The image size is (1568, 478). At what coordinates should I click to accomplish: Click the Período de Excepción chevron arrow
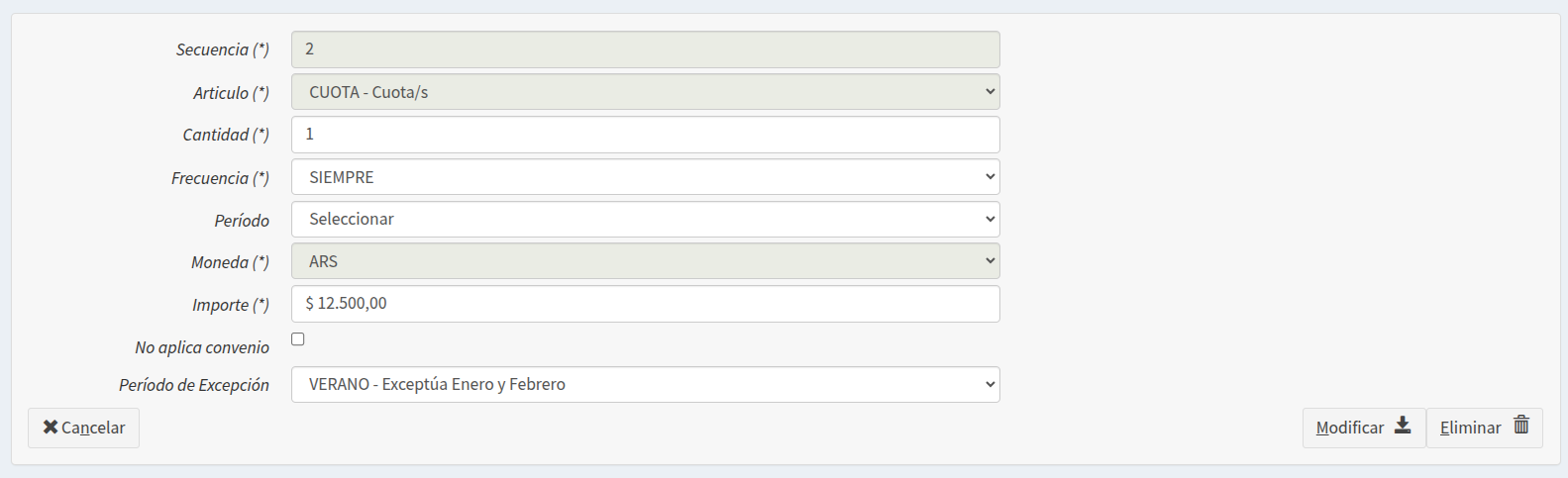[x=990, y=385]
